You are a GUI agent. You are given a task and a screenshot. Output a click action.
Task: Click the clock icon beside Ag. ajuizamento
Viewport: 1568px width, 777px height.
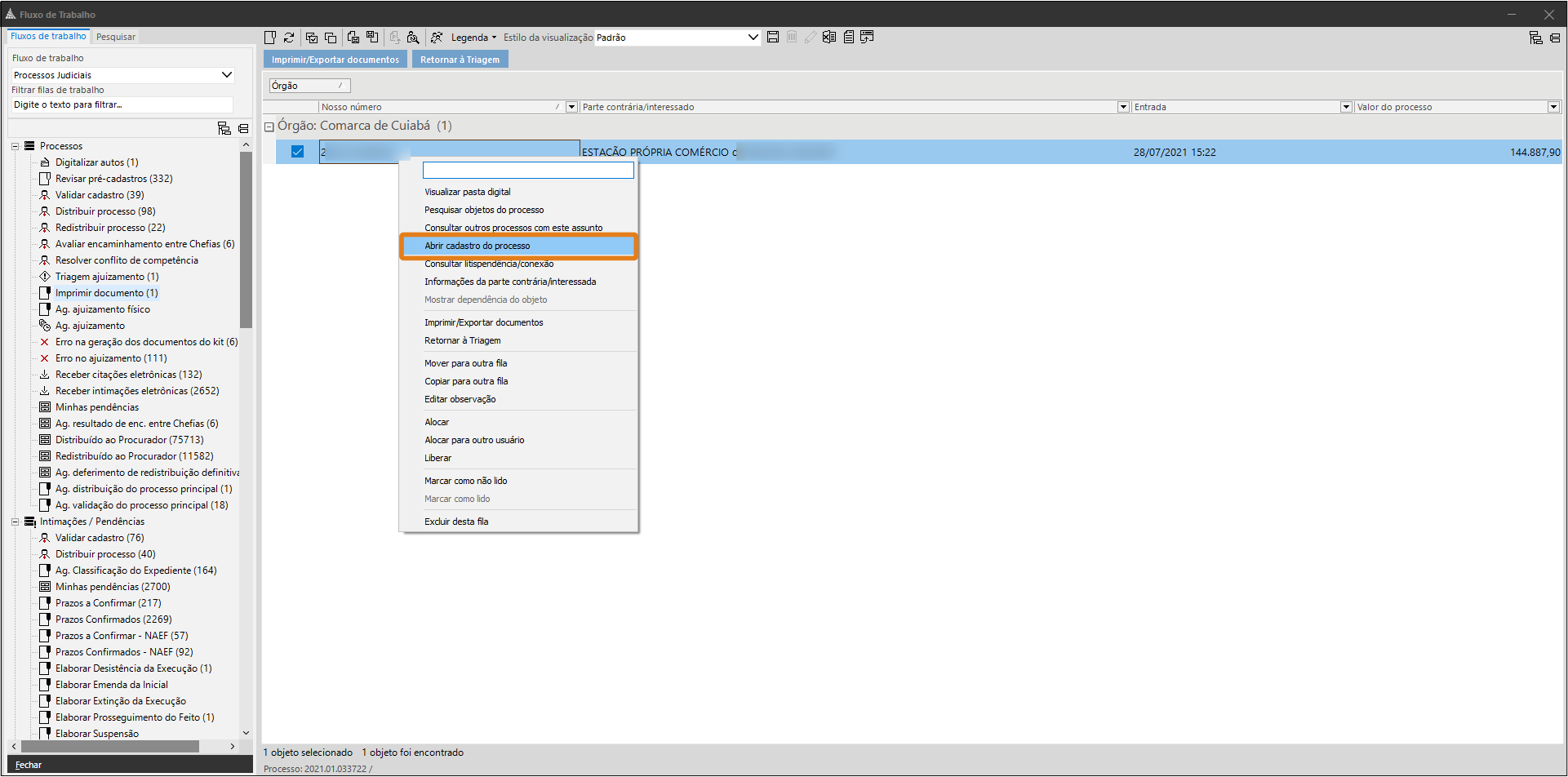pos(45,326)
